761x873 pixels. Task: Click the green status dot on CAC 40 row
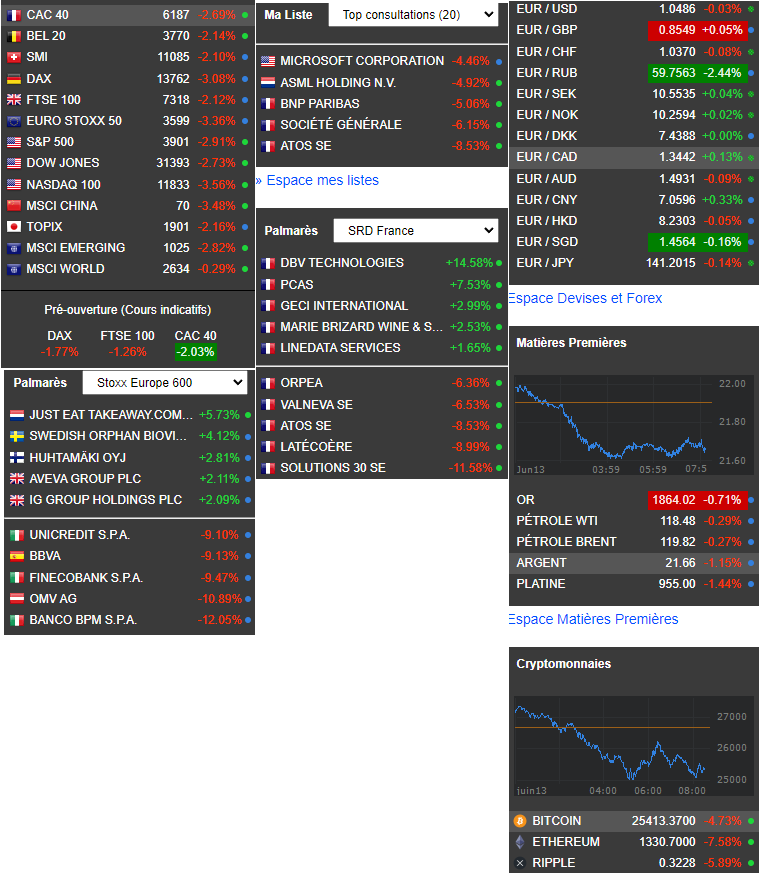(245, 15)
